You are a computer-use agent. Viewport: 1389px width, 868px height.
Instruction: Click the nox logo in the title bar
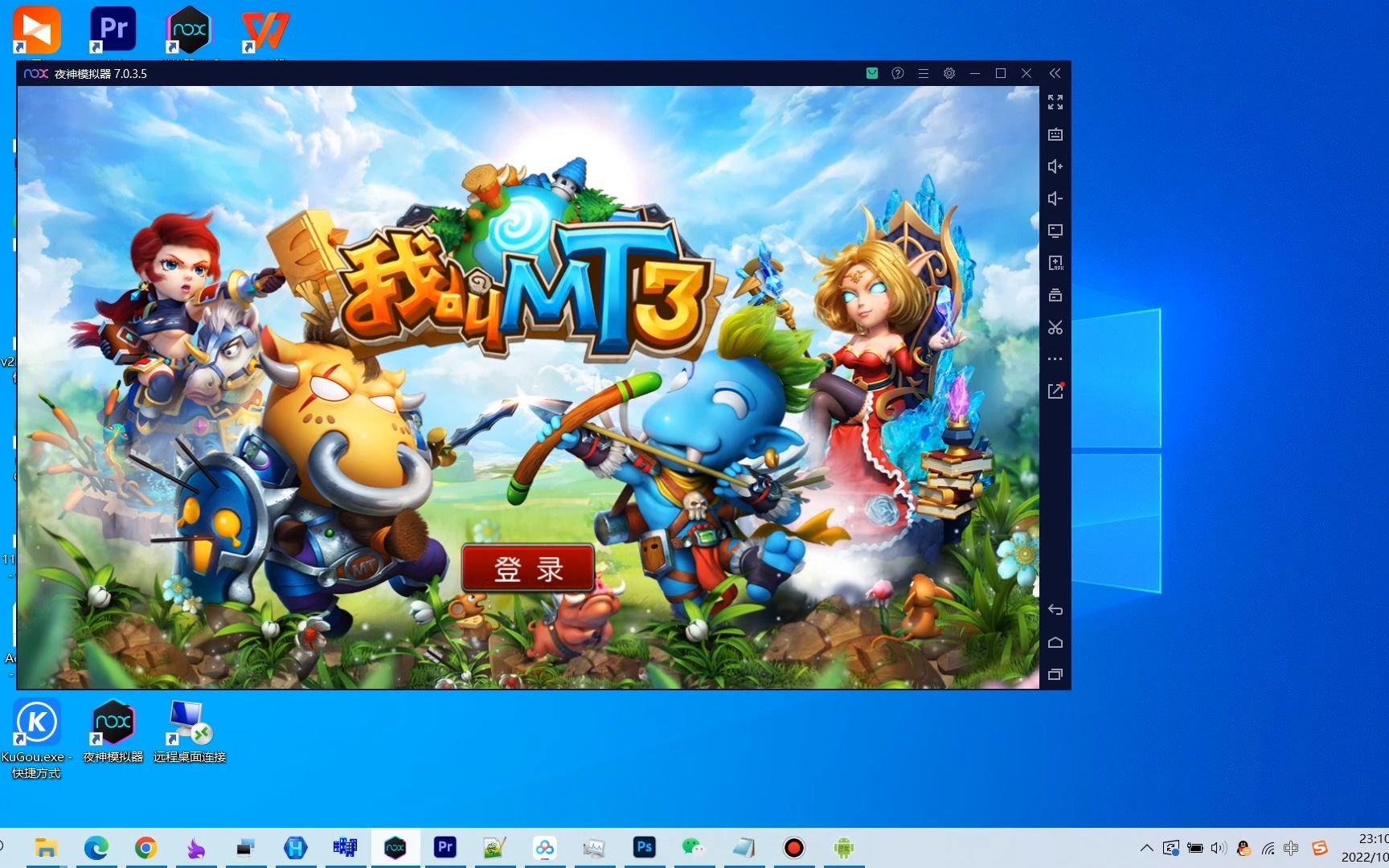pos(35,73)
